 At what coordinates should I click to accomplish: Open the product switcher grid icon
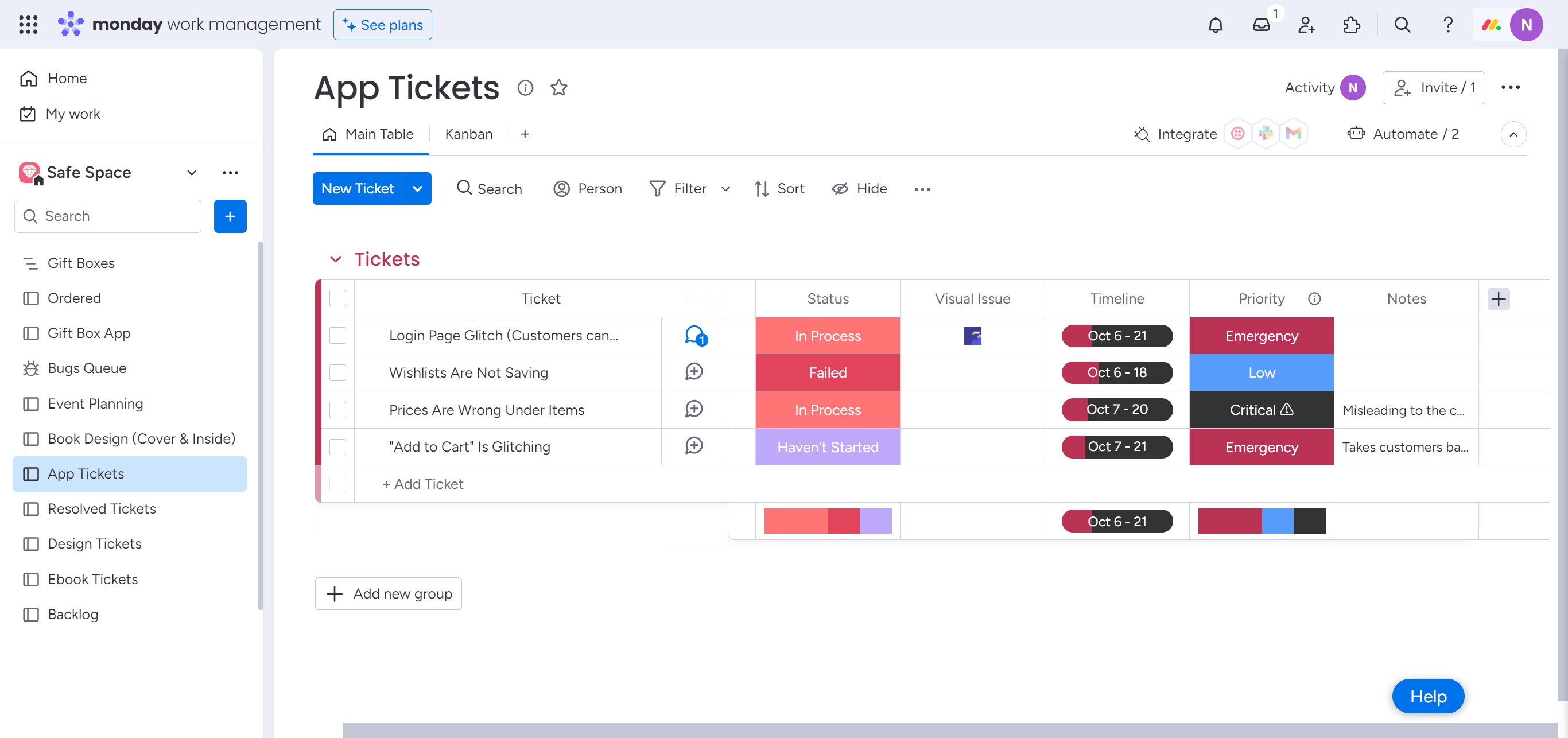click(x=28, y=25)
